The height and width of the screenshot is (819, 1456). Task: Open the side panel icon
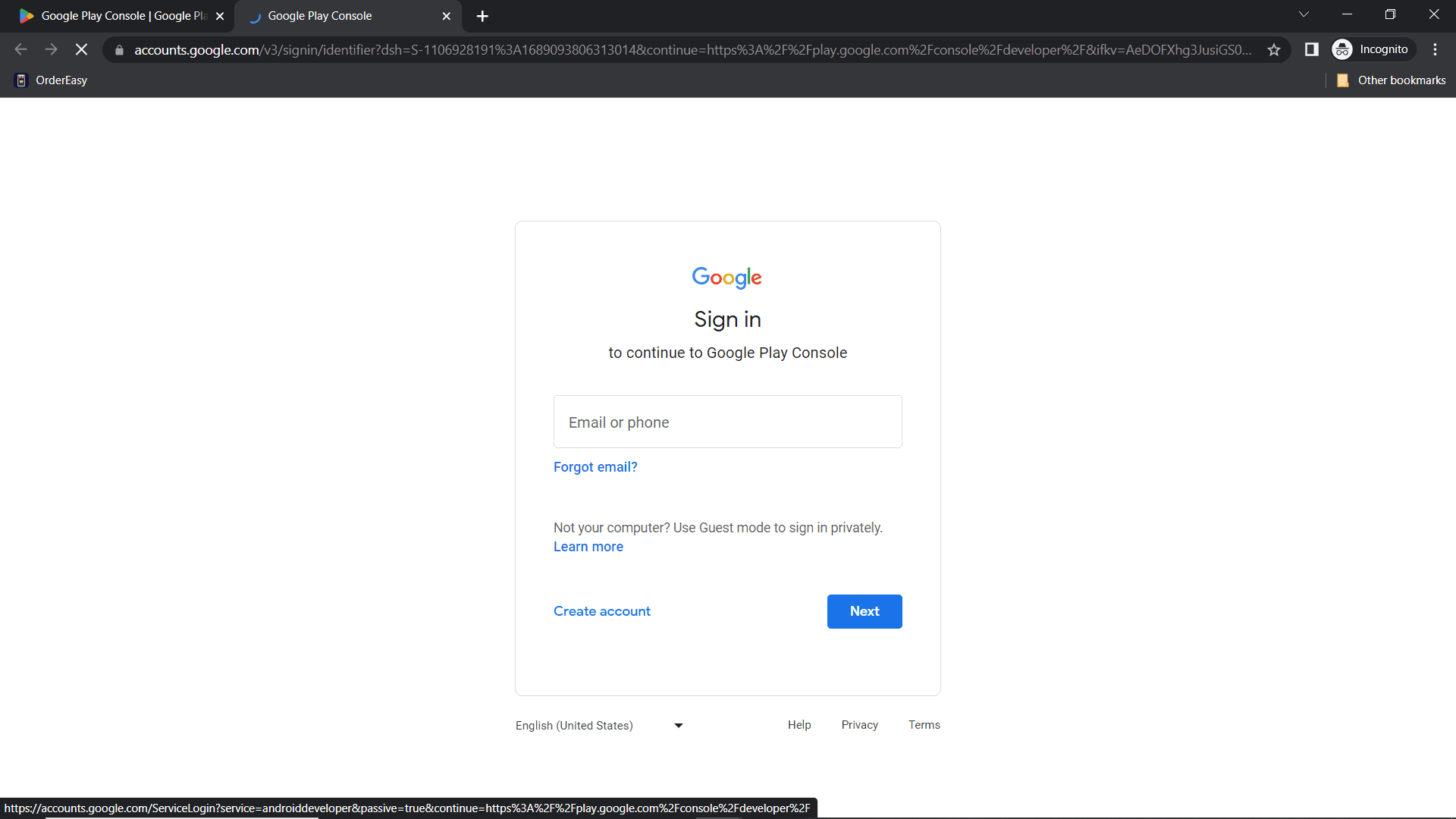(x=1311, y=50)
